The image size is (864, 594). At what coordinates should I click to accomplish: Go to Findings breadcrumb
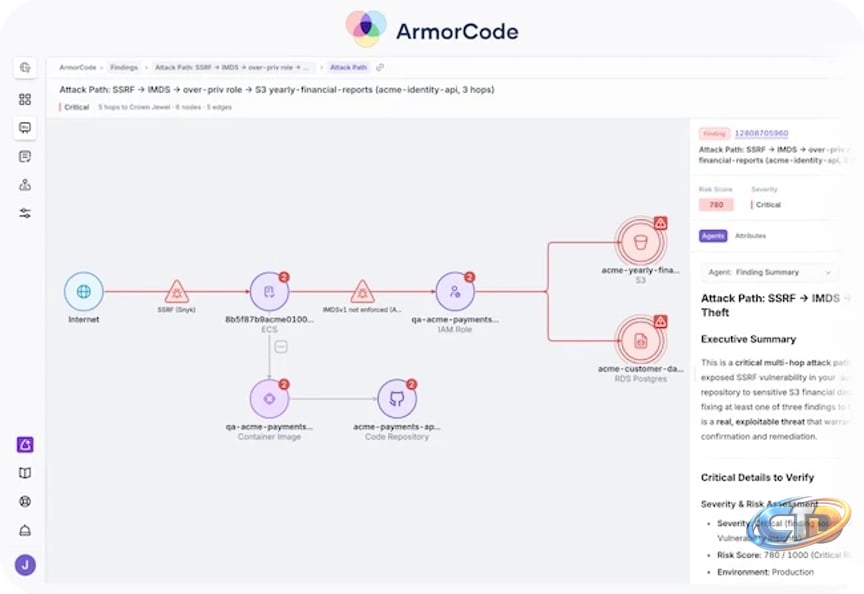(124, 68)
